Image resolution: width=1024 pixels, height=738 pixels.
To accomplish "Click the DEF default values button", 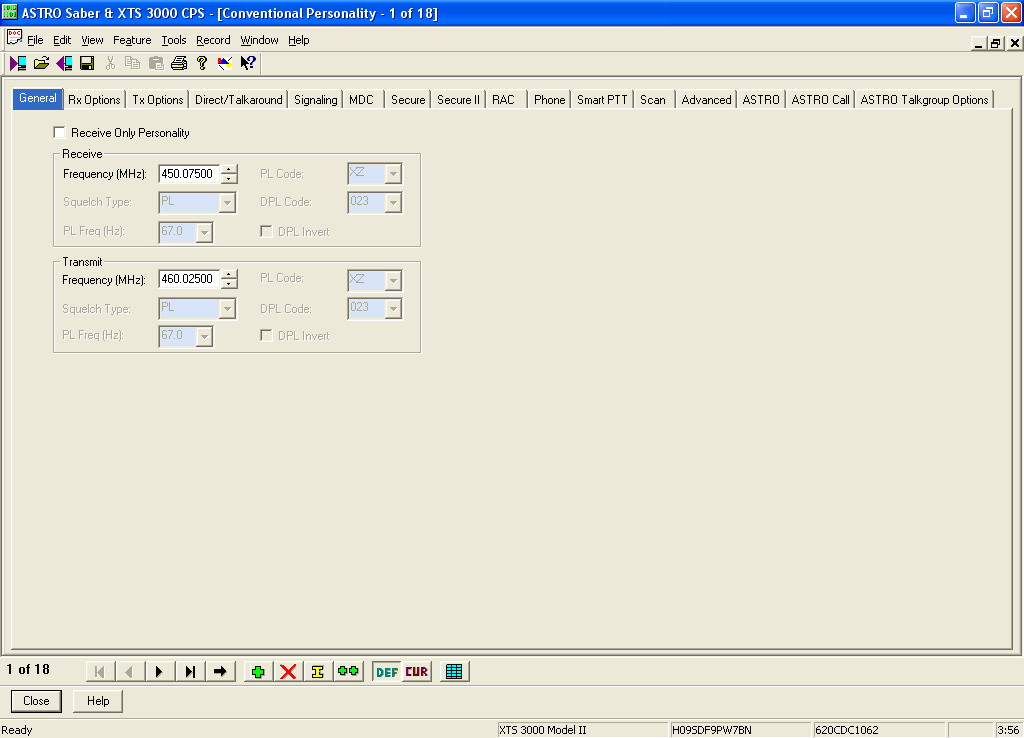I will click(387, 671).
